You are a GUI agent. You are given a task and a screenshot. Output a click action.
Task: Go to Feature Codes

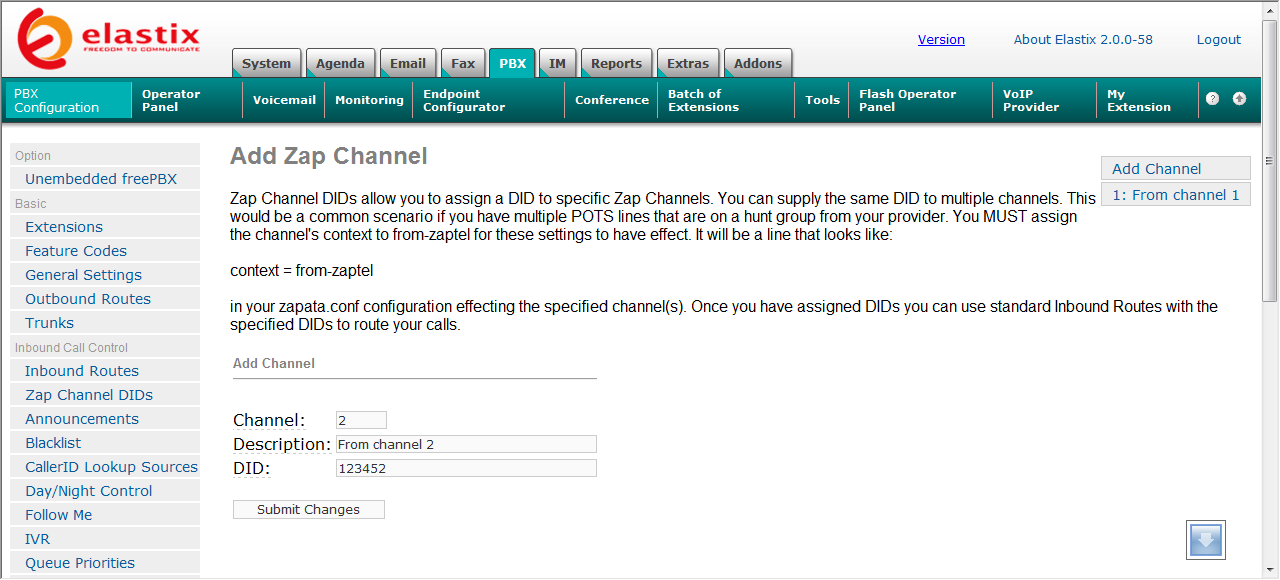105,251
